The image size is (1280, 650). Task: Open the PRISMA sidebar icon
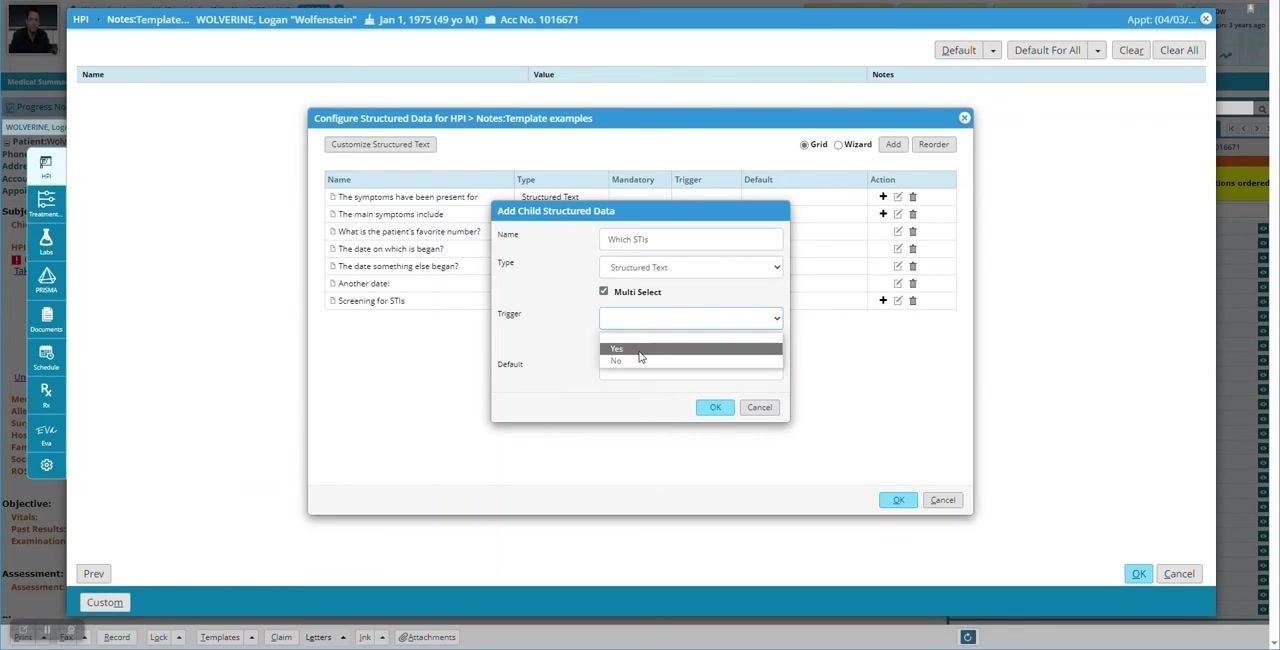(x=46, y=280)
